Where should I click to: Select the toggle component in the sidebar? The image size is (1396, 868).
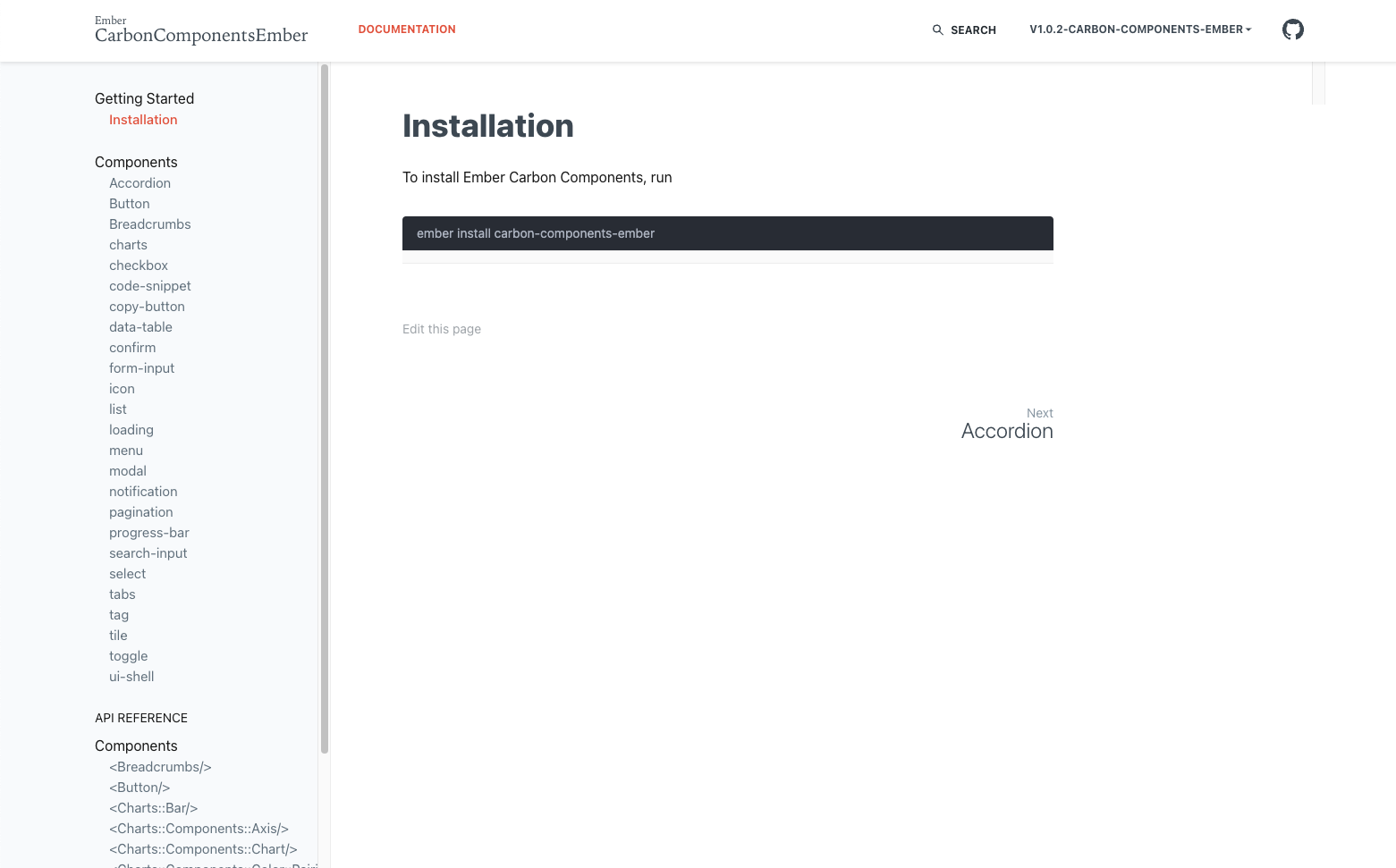(128, 655)
